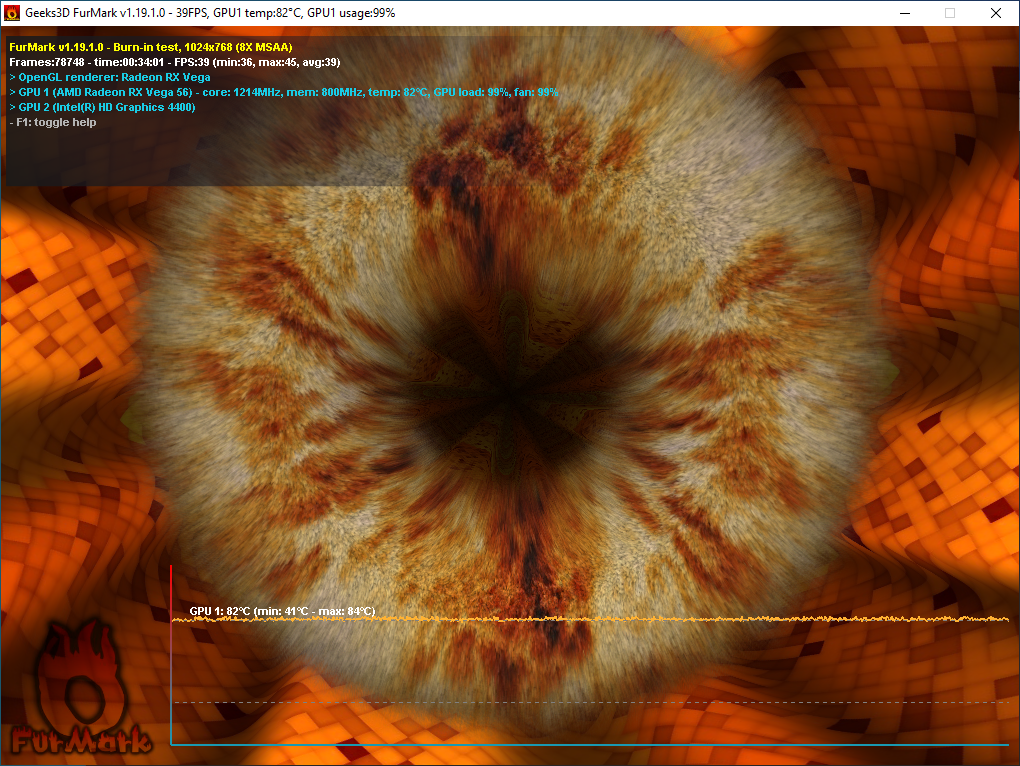Click the 'FurMark v1.19.1.0 - Burn-in test' header line
Screen dimensions: 1020x766
coord(151,47)
